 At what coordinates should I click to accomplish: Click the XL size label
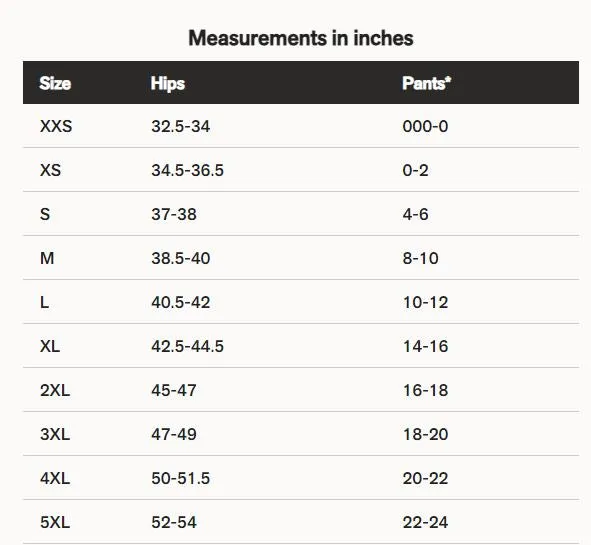[x=50, y=346]
